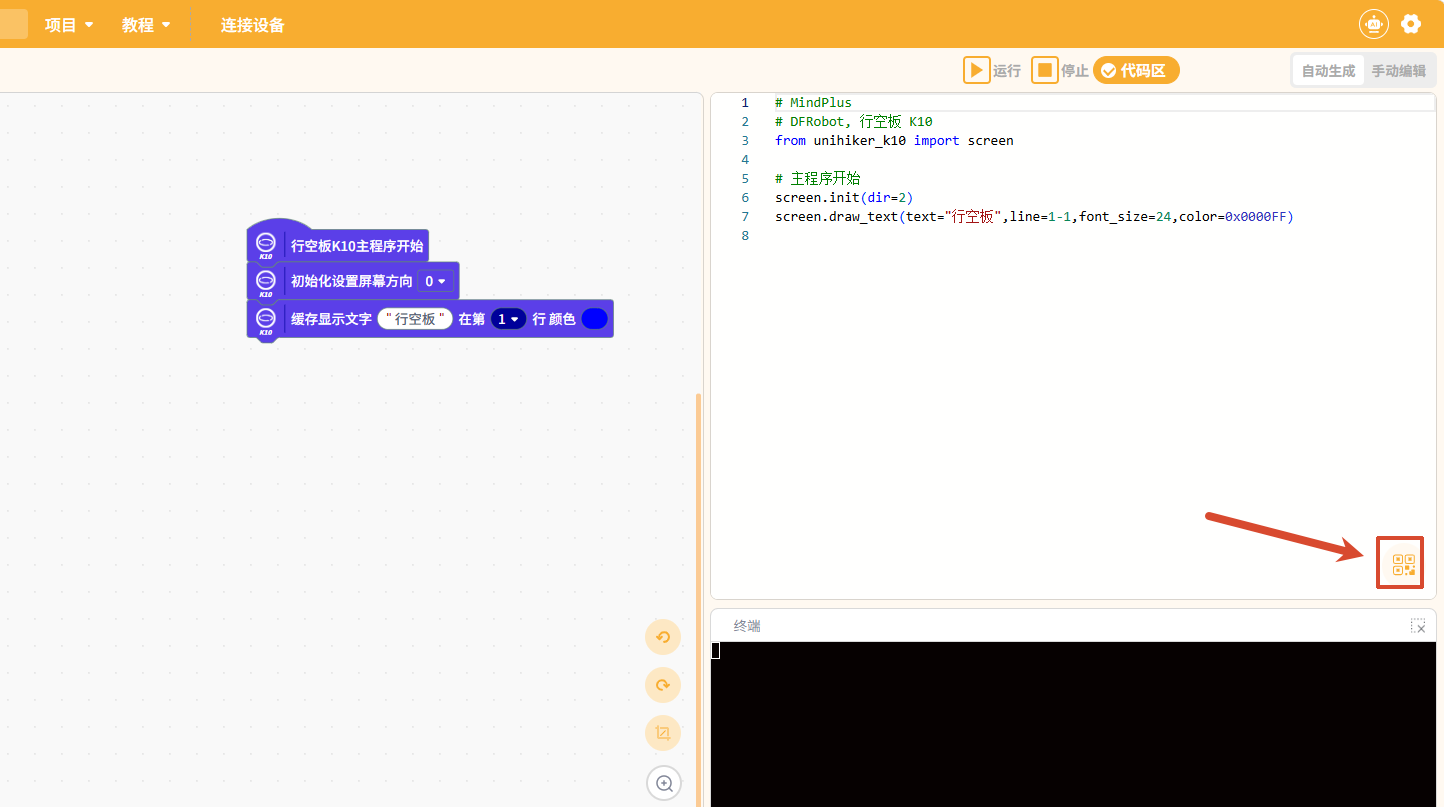Click the K10 icon on the display text block
The width and height of the screenshot is (1444, 807).
click(266, 320)
